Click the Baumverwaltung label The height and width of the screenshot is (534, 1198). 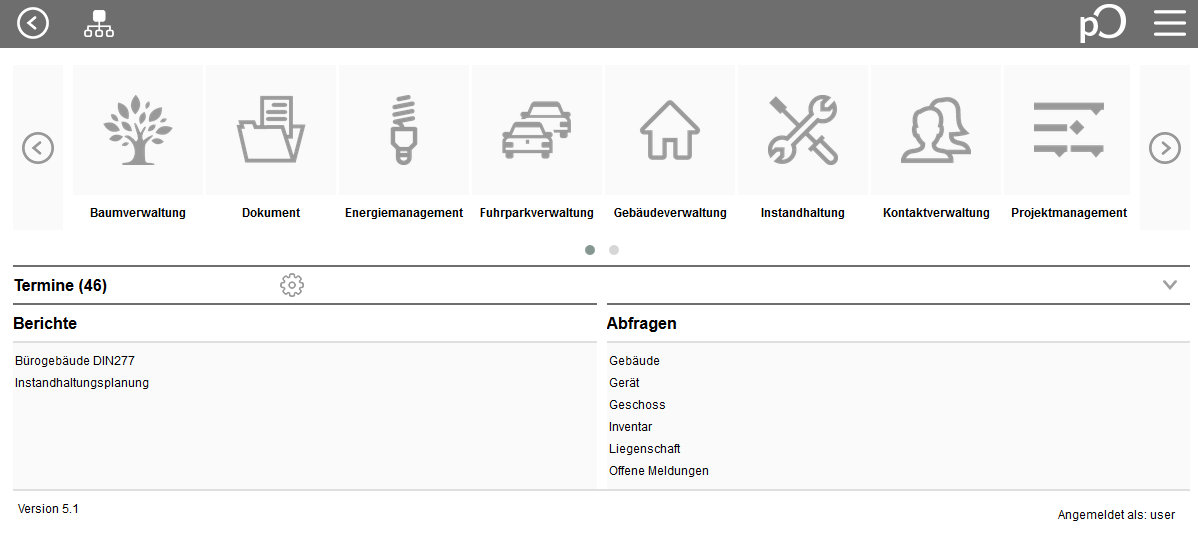[138, 213]
